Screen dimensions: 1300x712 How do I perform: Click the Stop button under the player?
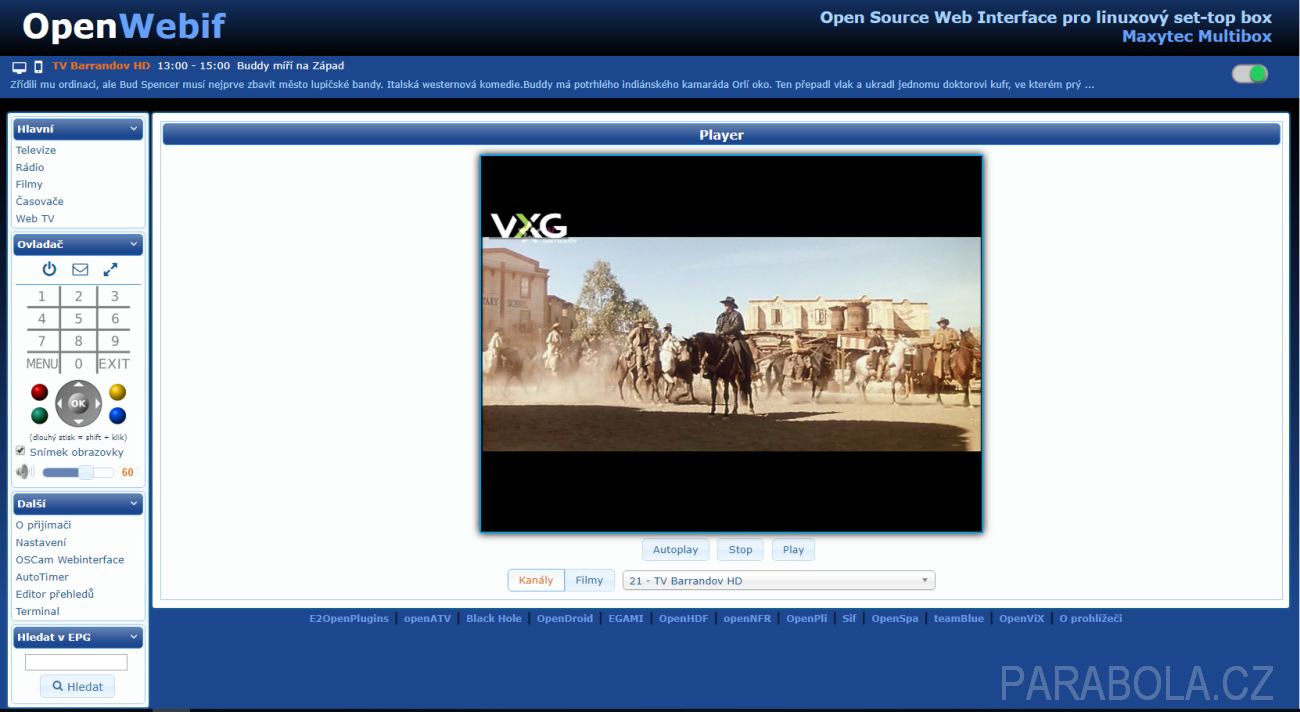click(x=740, y=549)
